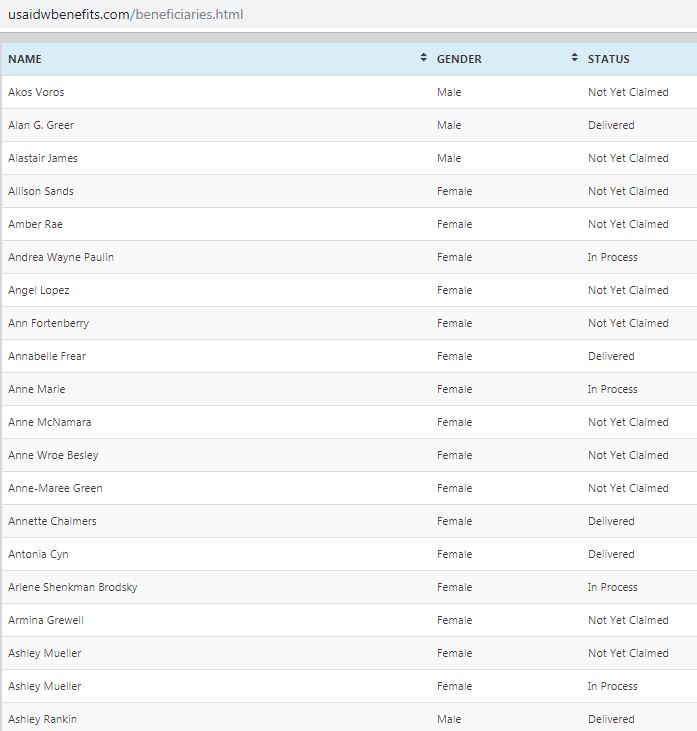This screenshot has height=731, width=697.
Task: Click Not Yet Claimed status for Anne McNamara
Action: [628, 422]
